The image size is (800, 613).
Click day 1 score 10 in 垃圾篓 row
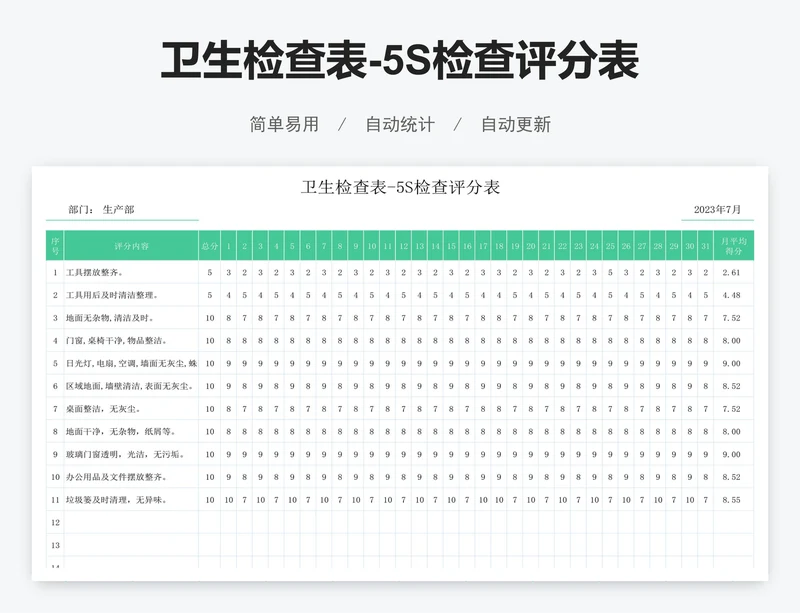(229, 500)
